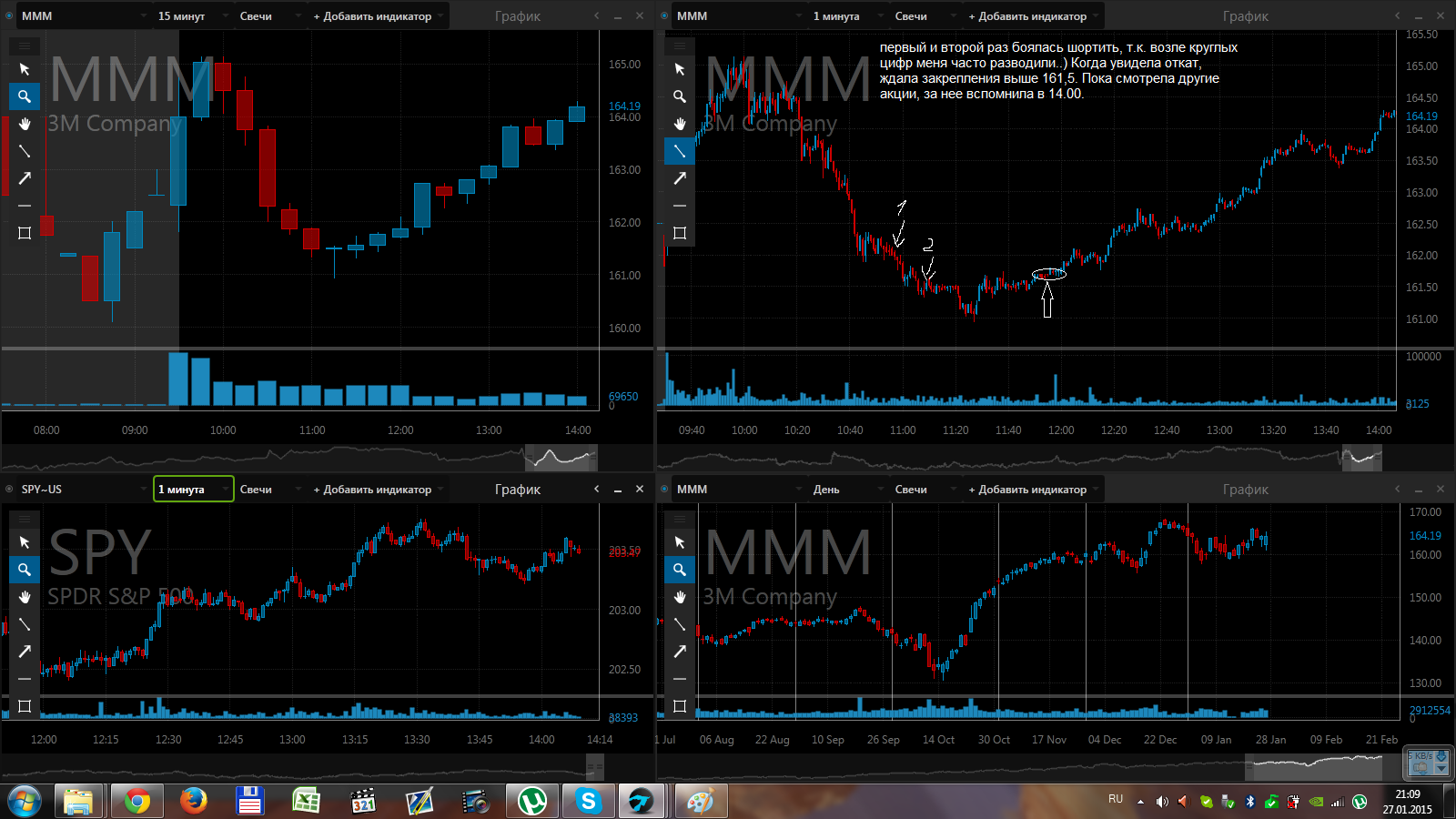1456x819 pixels.
Task: Select rectangle tool in SPY chart
Action: (x=25, y=706)
